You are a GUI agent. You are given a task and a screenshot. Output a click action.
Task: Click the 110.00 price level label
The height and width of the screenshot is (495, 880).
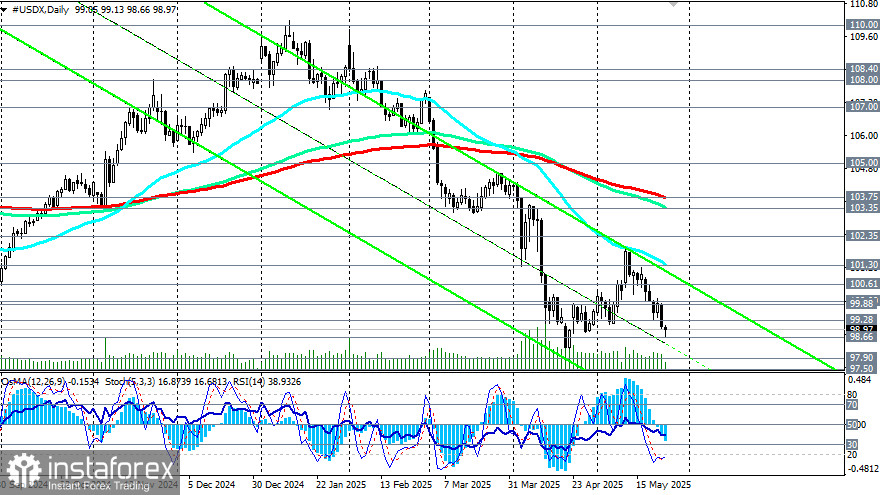click(x=863, y=25)
